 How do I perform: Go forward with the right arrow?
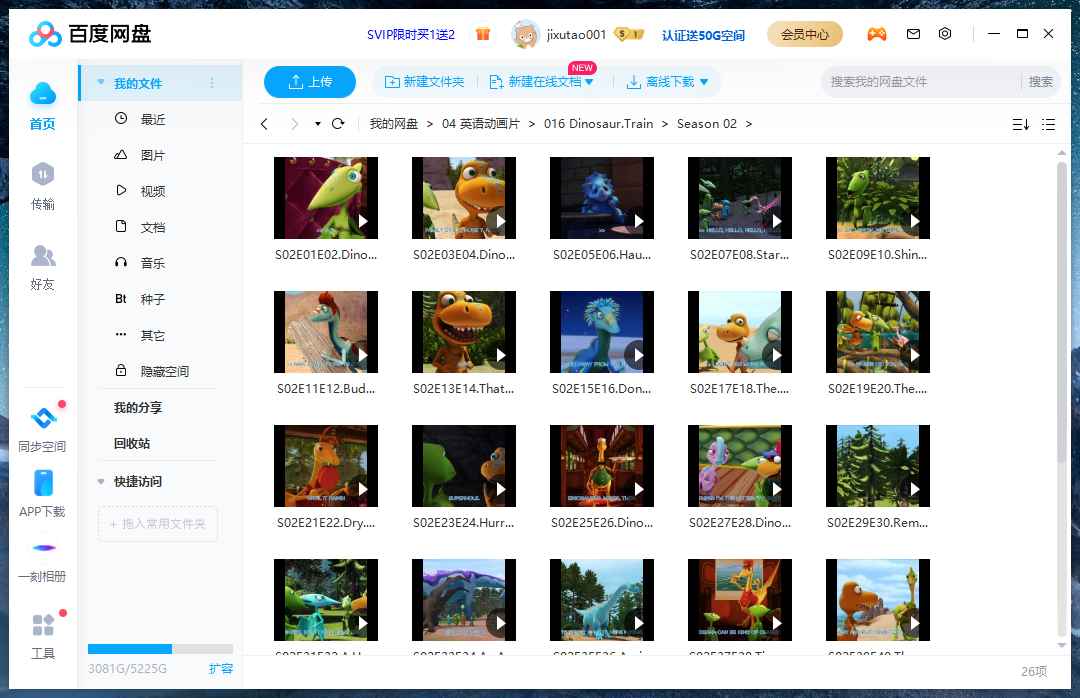295,124
